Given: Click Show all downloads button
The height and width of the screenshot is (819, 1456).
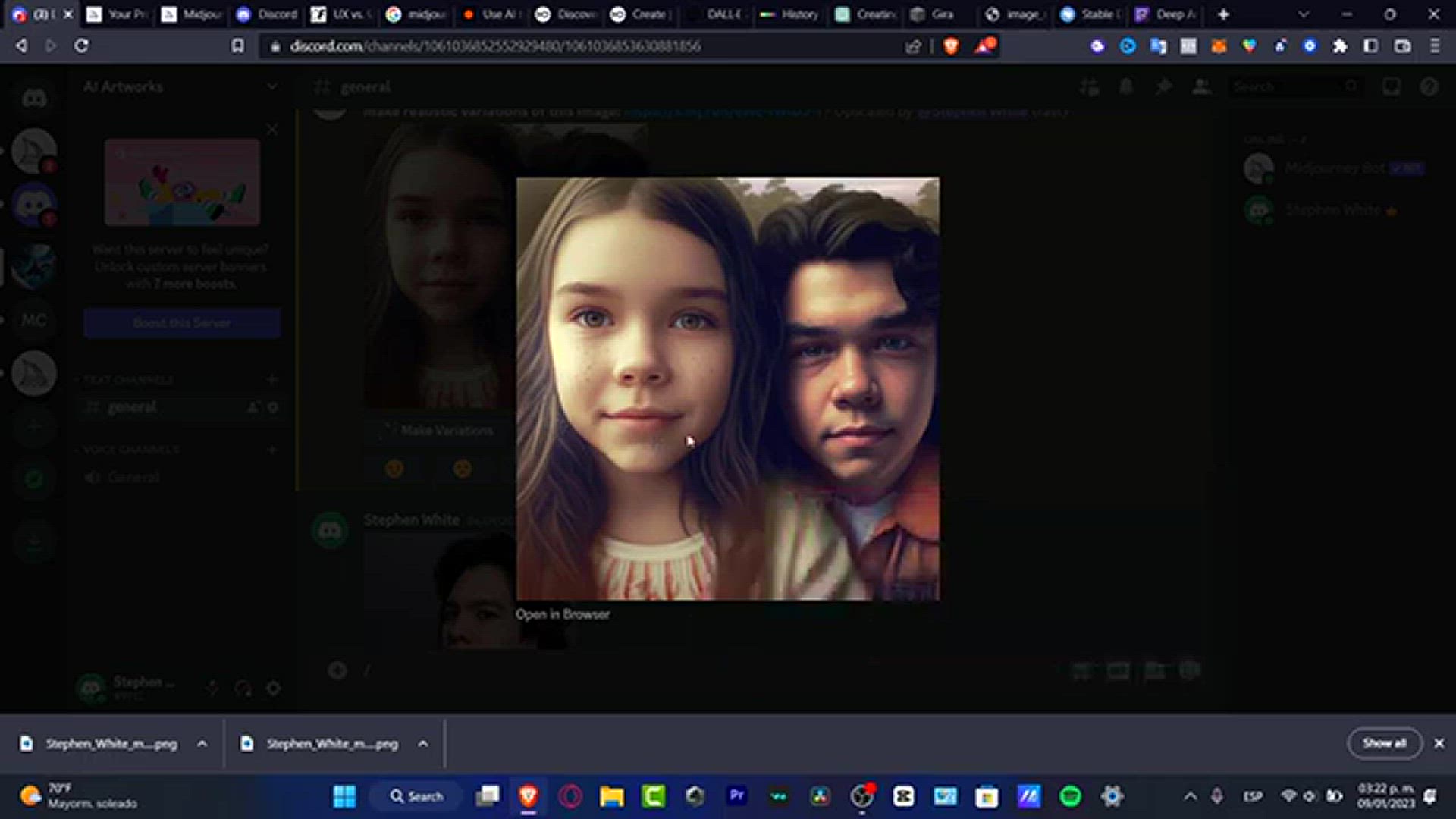Looking at the screenshot, I should (1384, 743).
